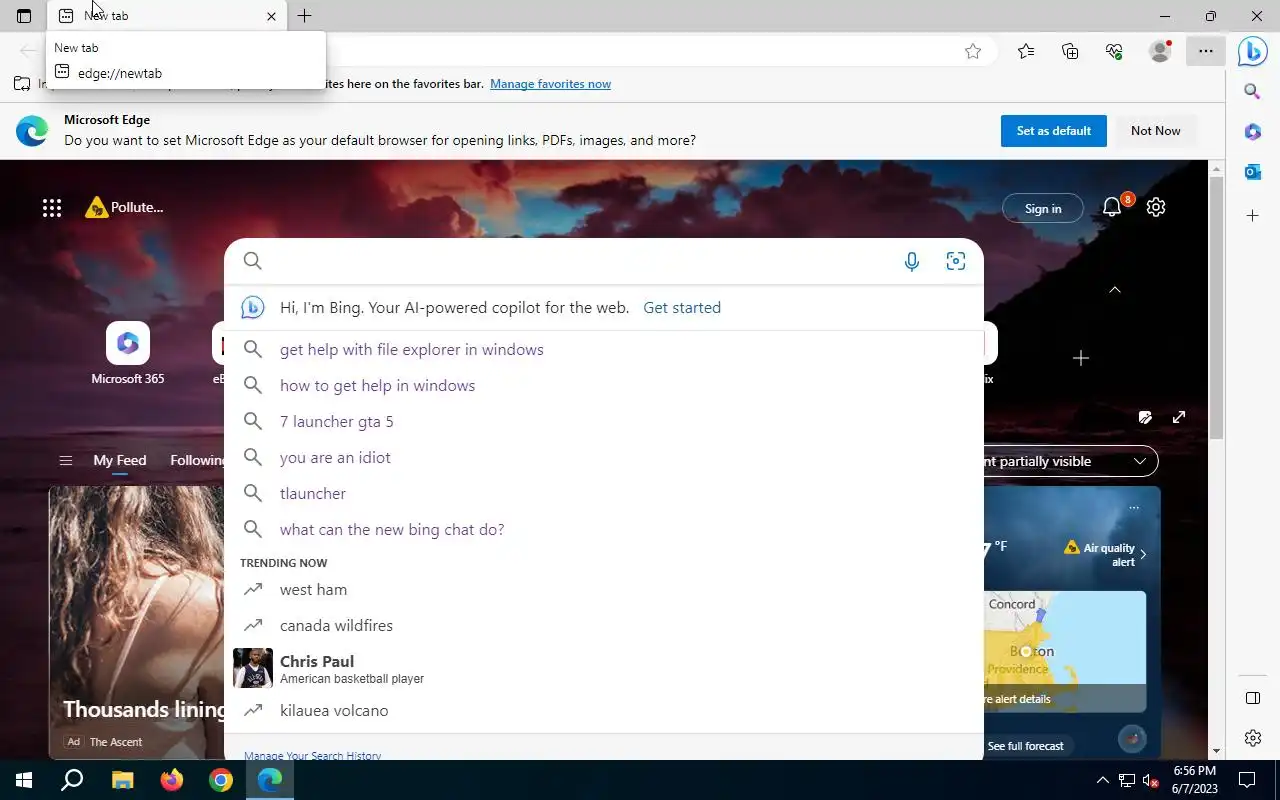1280x800 pixels.
Task: Open the Collections icon
Action: 1070,52
